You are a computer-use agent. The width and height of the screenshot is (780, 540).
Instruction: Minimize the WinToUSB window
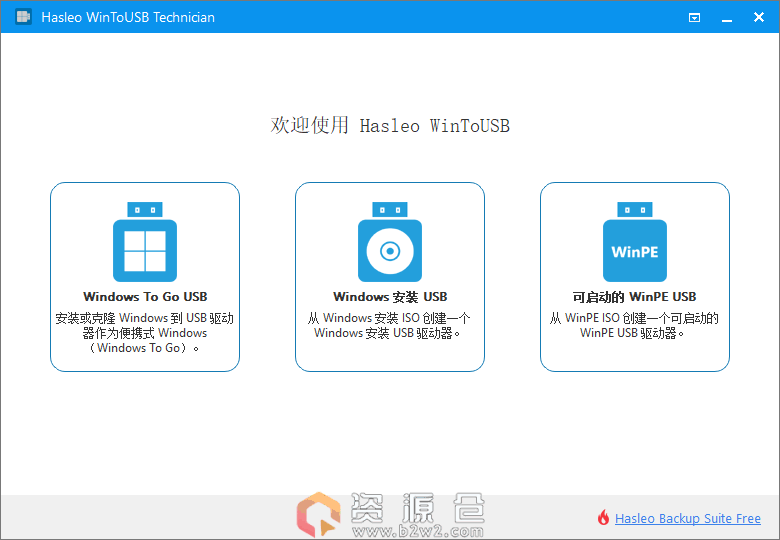coord(726,17)
